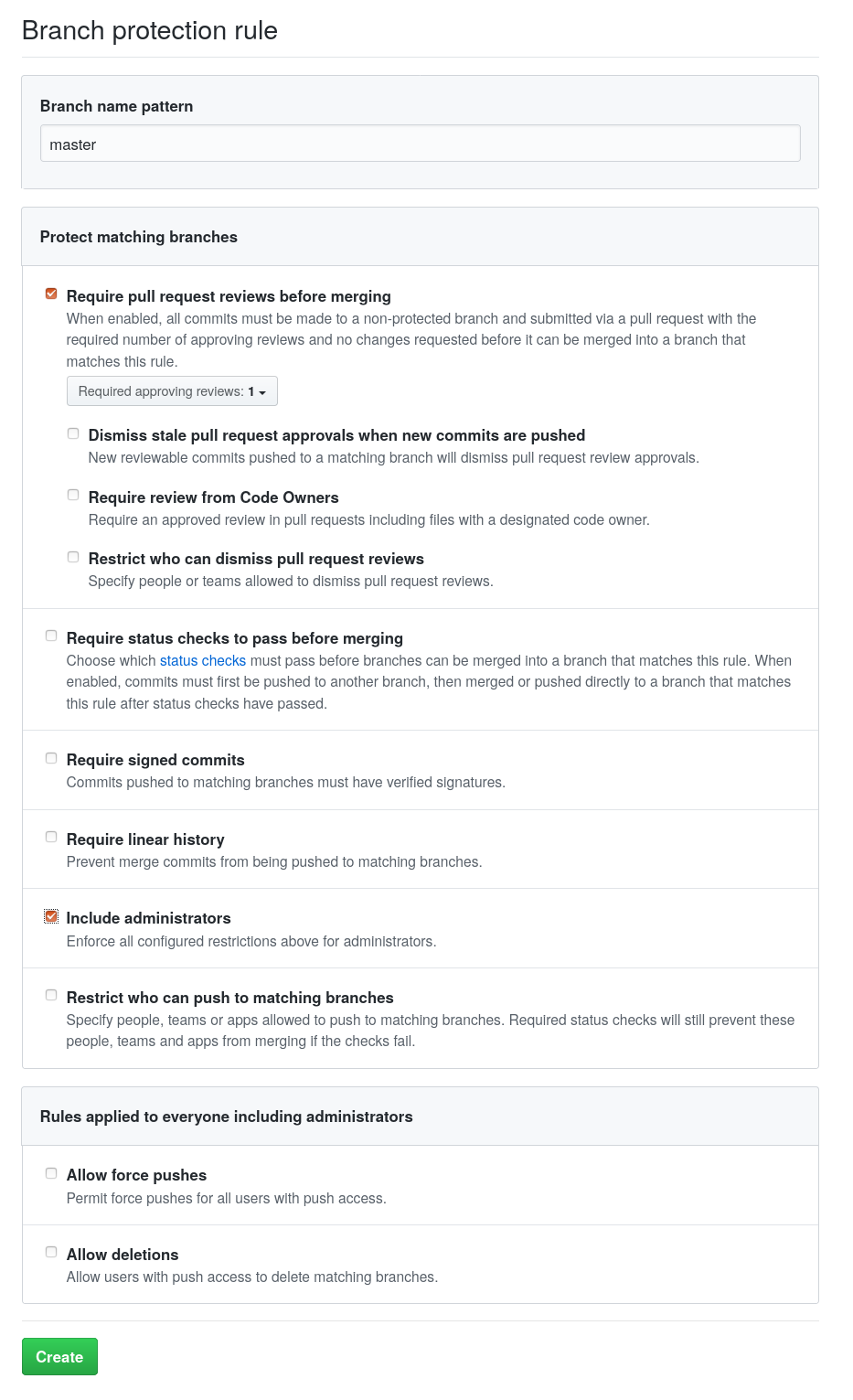Screen dimensions: 853x1400
Task: Click the Include administrators label text
Action: pos(149,918)
